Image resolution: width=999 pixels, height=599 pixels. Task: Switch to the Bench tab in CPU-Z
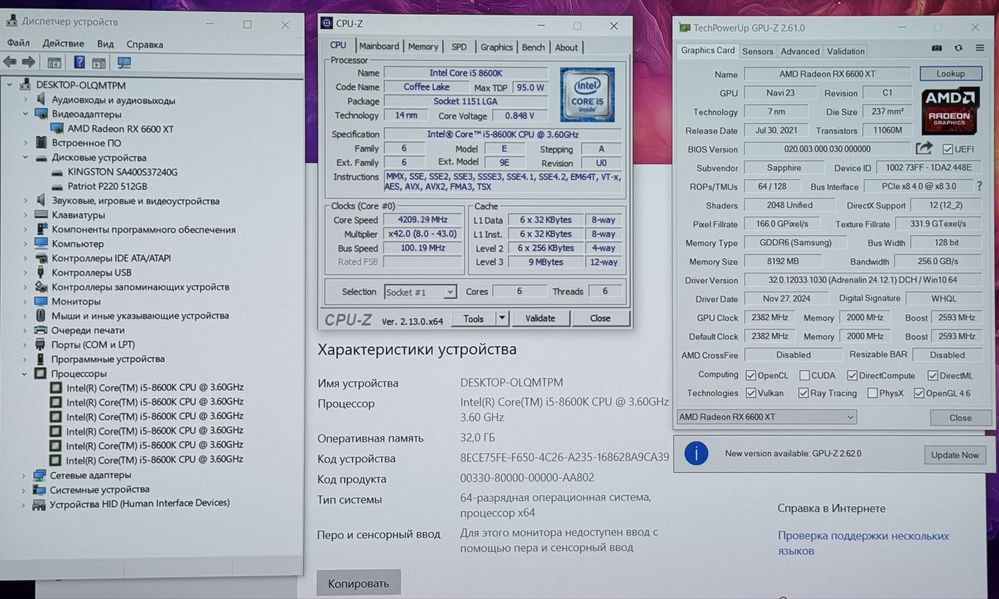[x=533, y=47]
